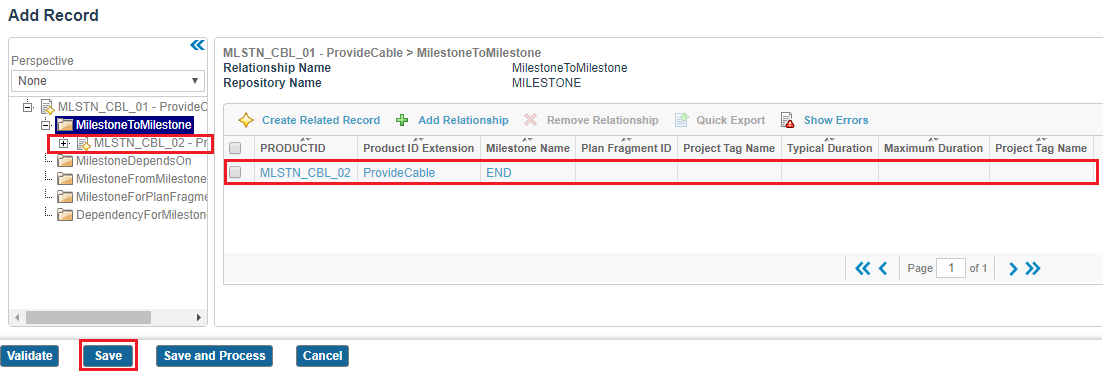
Task: Jump to last page with double-right arrows
Action: point(1033,268)
